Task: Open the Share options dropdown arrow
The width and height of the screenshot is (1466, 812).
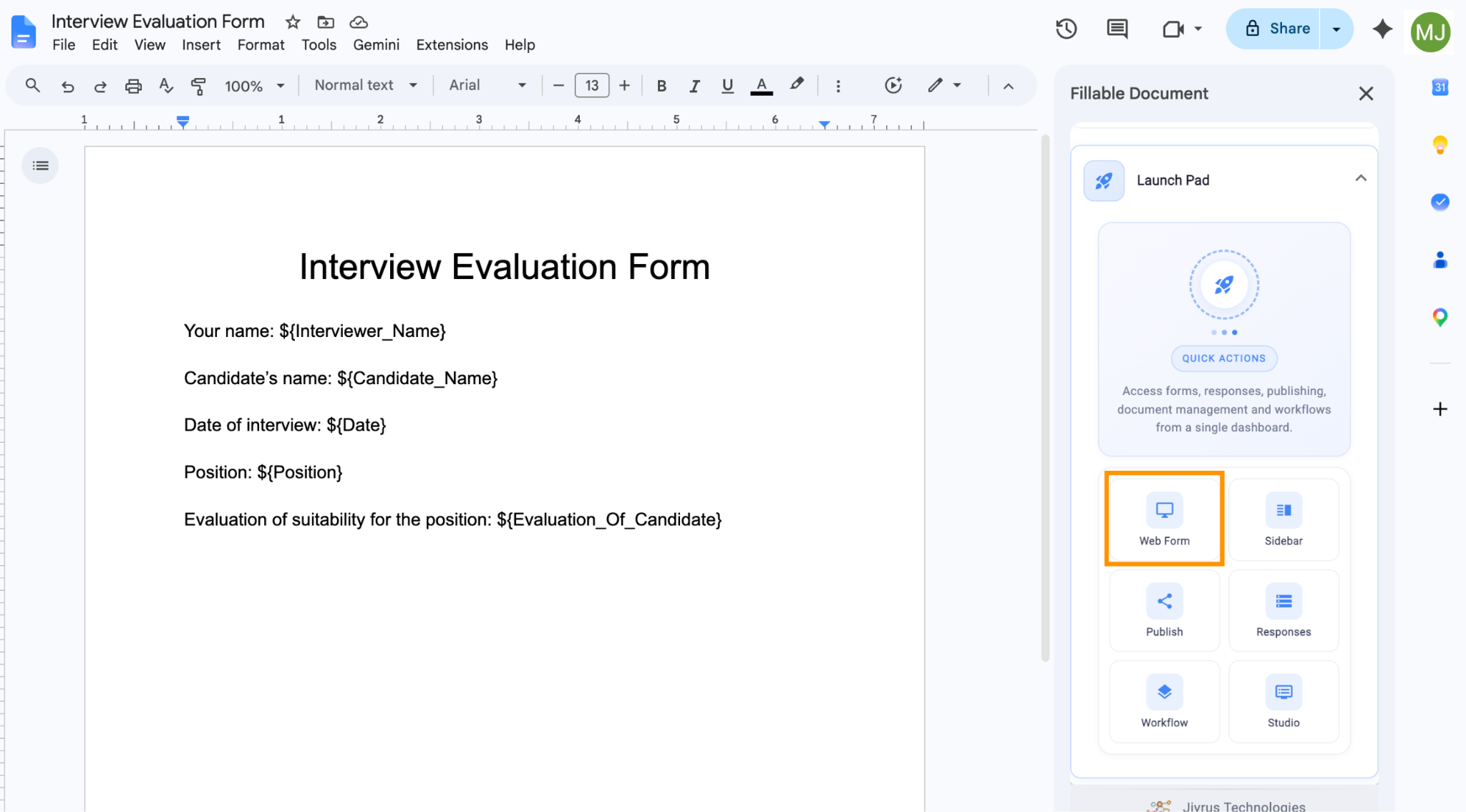Action: click(1336, 29)
